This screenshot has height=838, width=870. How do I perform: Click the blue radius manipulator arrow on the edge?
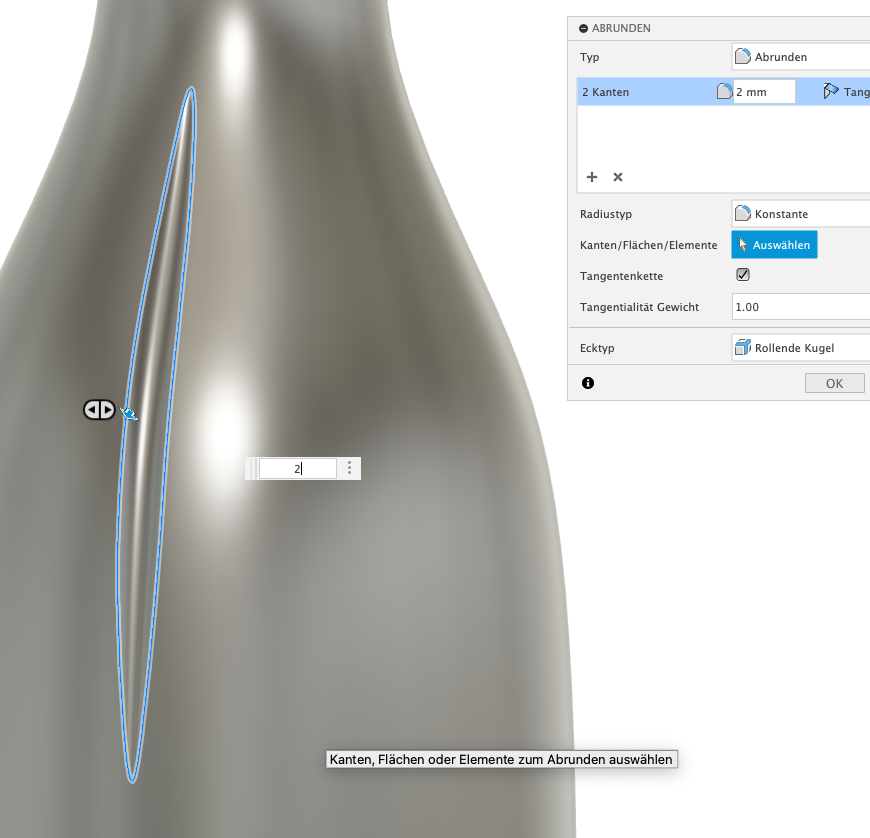[129, 413]
